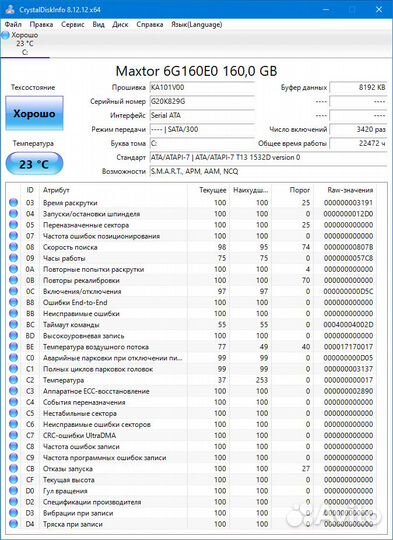This screenshot has height=540, width=393.
Task: Select row text Вибрации при записи
Action: pyautogui.click(x=78, y=513)
